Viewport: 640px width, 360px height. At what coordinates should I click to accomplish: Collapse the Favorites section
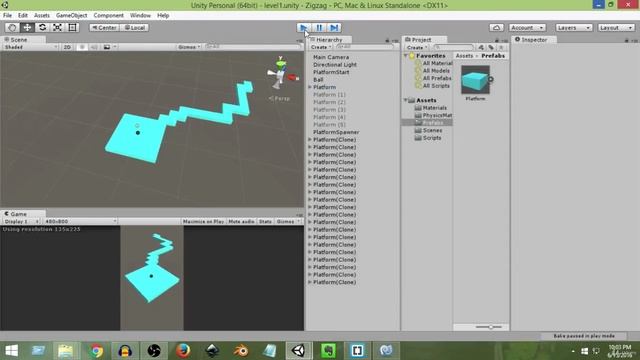(406, 56)
